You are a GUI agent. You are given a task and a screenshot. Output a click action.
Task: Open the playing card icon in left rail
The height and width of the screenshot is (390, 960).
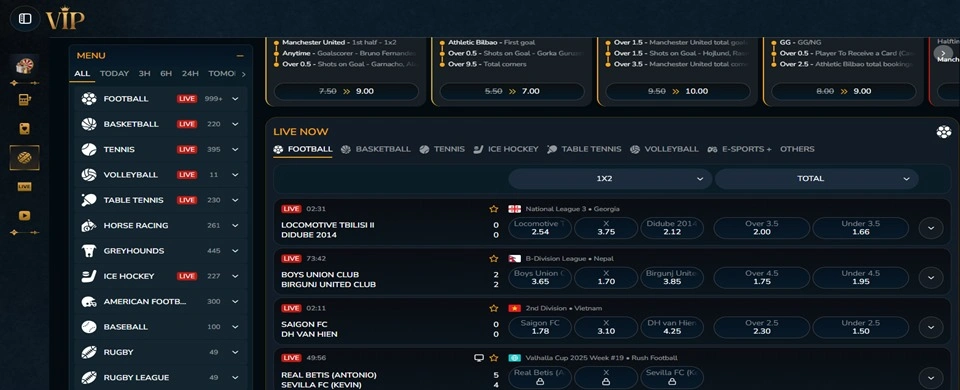pyautogui.click(x=24, y=129)
